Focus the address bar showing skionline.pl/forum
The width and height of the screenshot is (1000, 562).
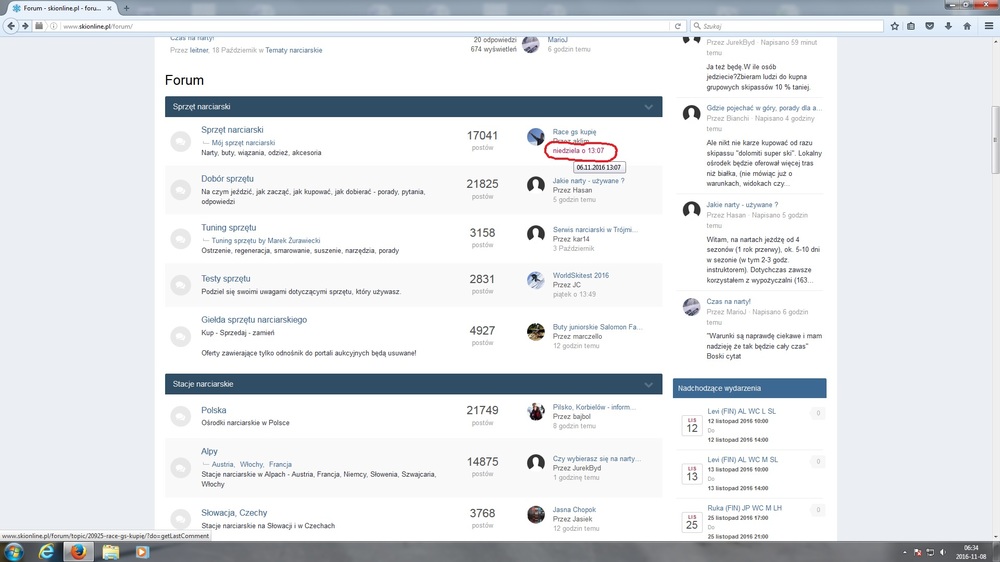pos(362,26)
